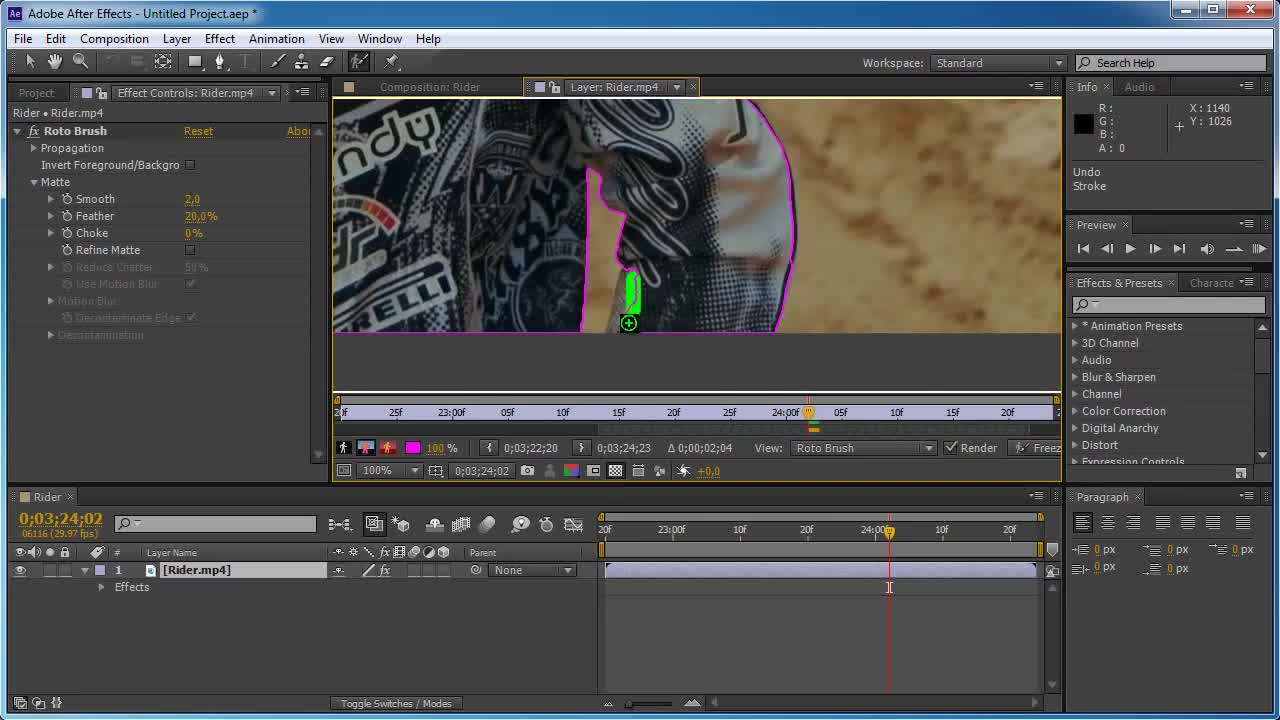The height and width of the screenshot is (720, 1280).
Task: Select the Zoom magnifier tool
Action: click(x=80, y=62)
